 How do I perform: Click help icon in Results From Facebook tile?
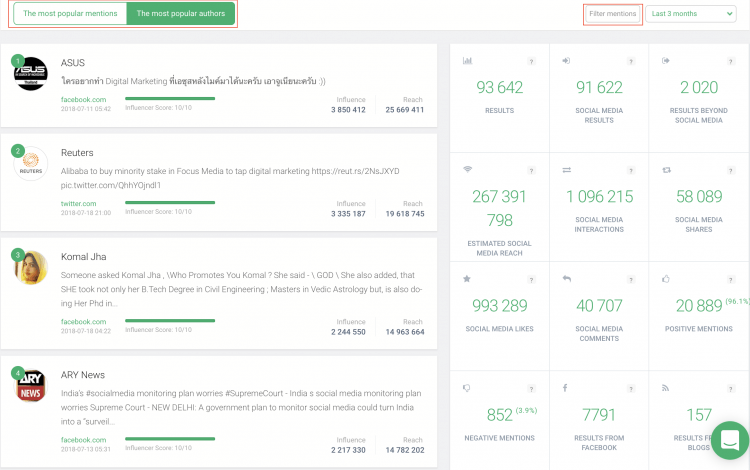point(631,389)
